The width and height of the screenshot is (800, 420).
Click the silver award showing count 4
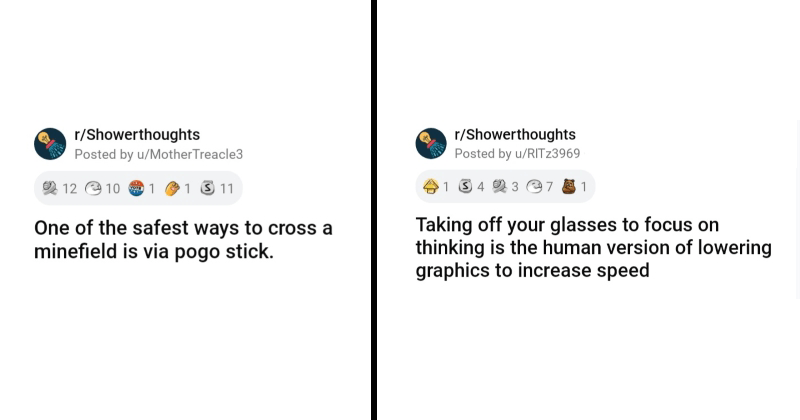click(x=465, y=187)
